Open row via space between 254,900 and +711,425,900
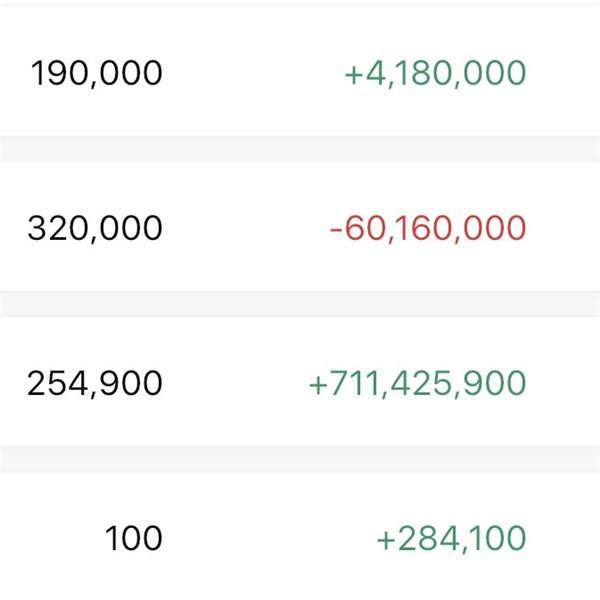 pos(235,383)
